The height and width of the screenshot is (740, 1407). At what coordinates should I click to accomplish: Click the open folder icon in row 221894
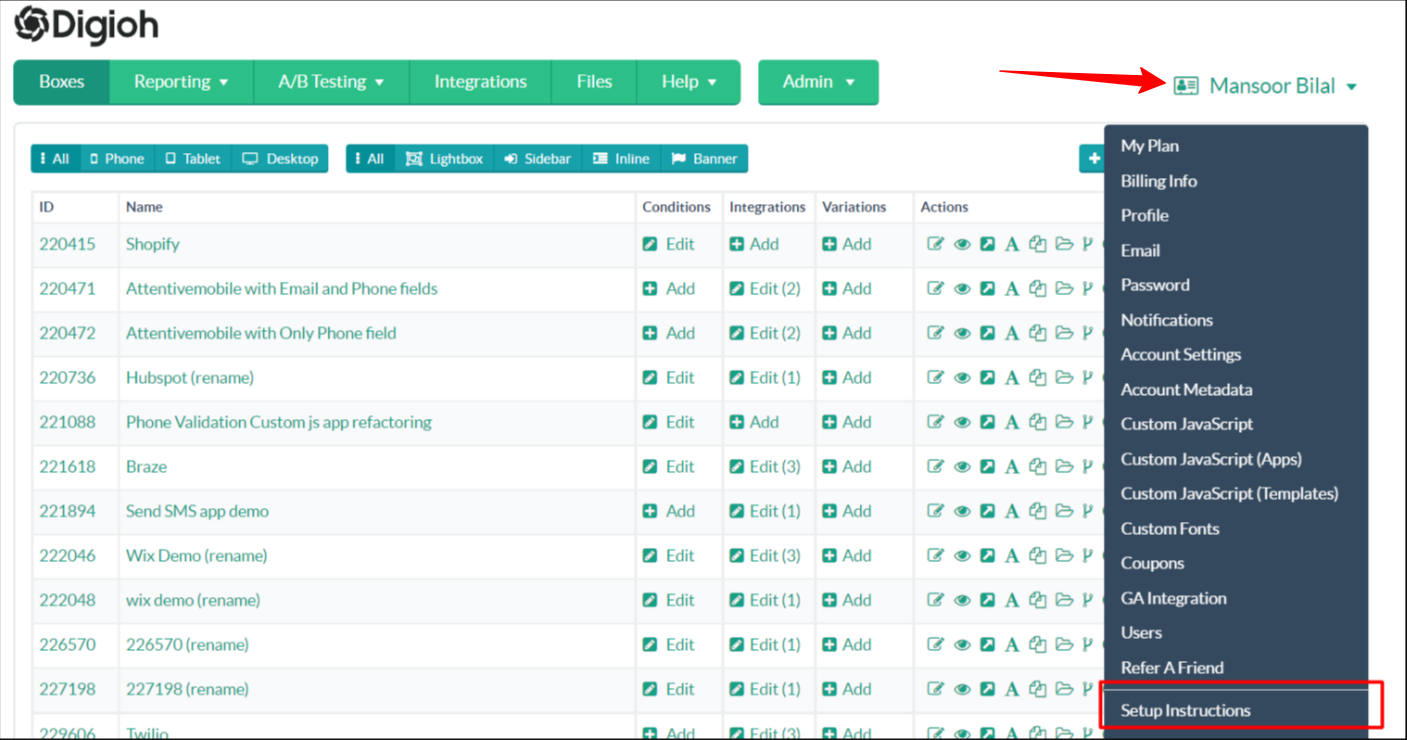click(1063, 511)
